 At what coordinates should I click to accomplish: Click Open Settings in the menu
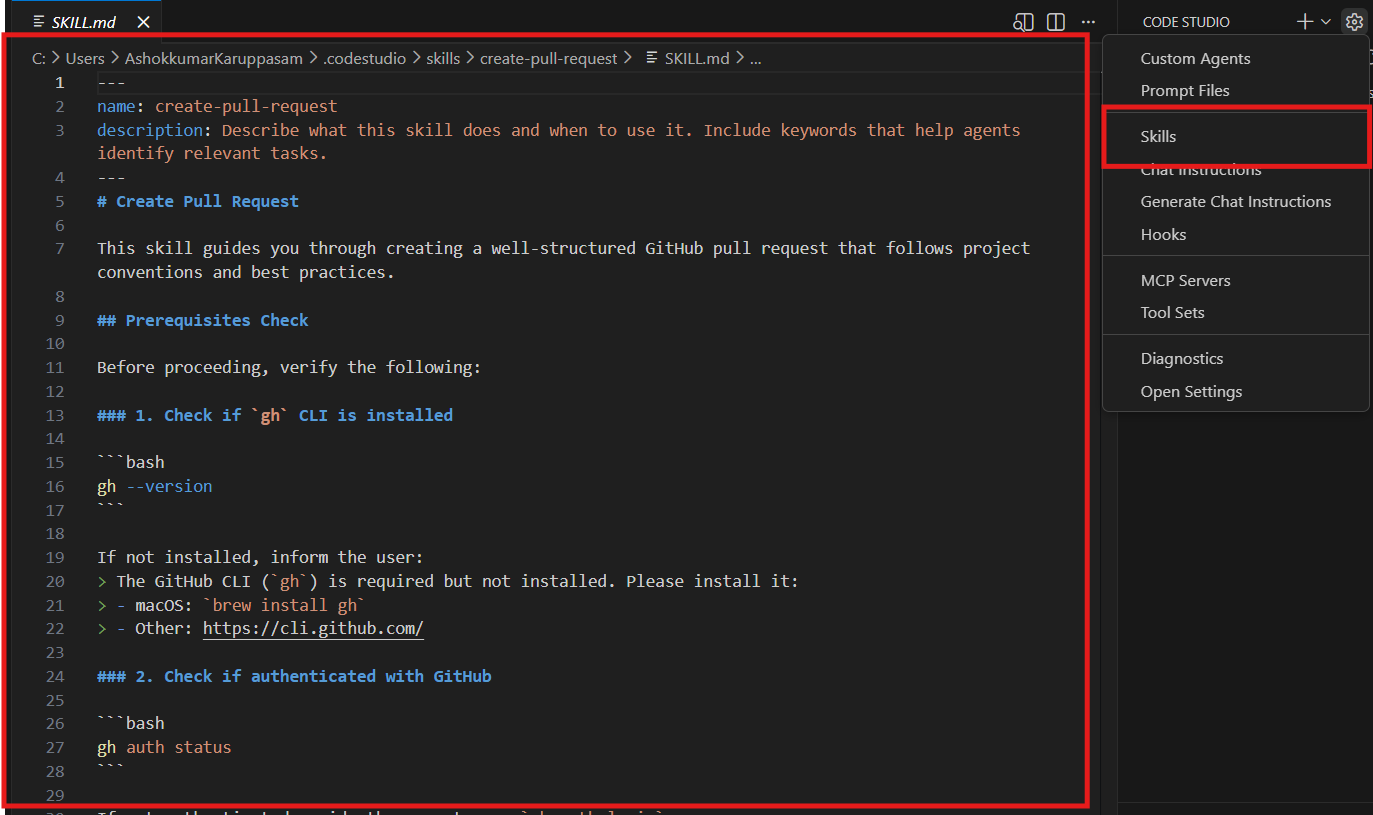[1191, 391]
